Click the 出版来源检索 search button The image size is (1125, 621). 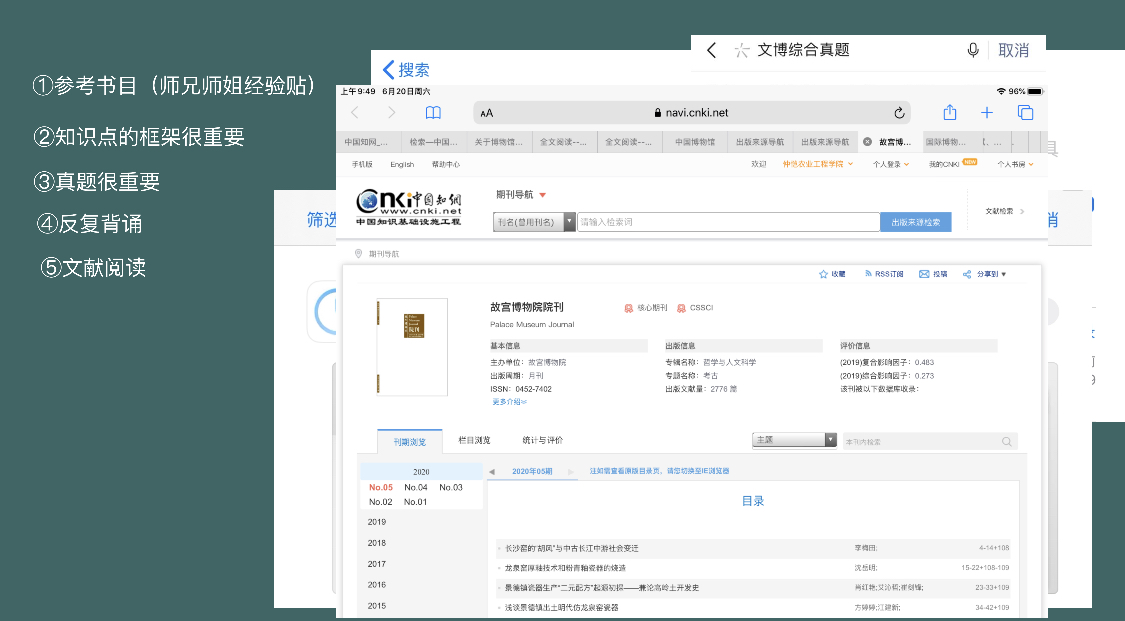915,222
